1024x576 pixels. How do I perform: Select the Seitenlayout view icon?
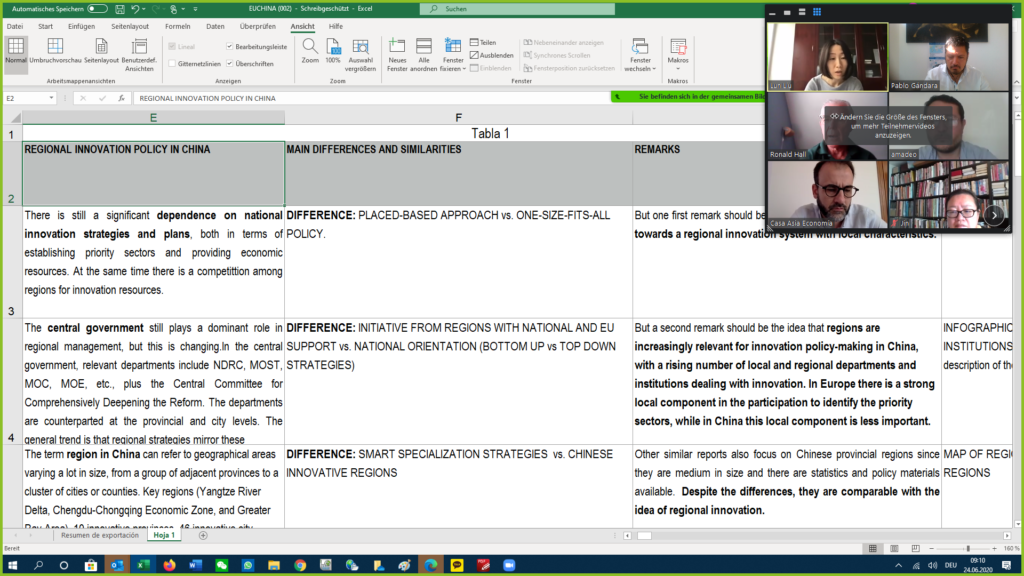coord(101,52)
